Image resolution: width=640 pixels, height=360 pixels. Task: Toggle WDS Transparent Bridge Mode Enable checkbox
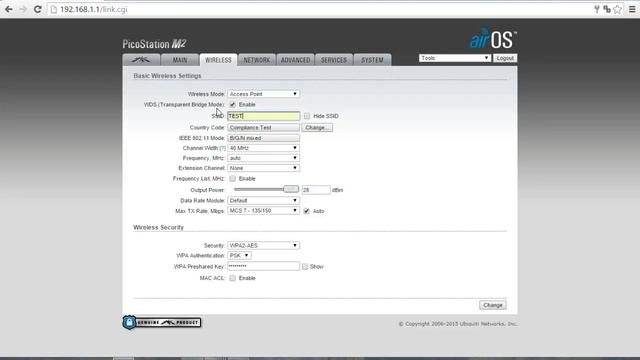(x=232, y=104)
